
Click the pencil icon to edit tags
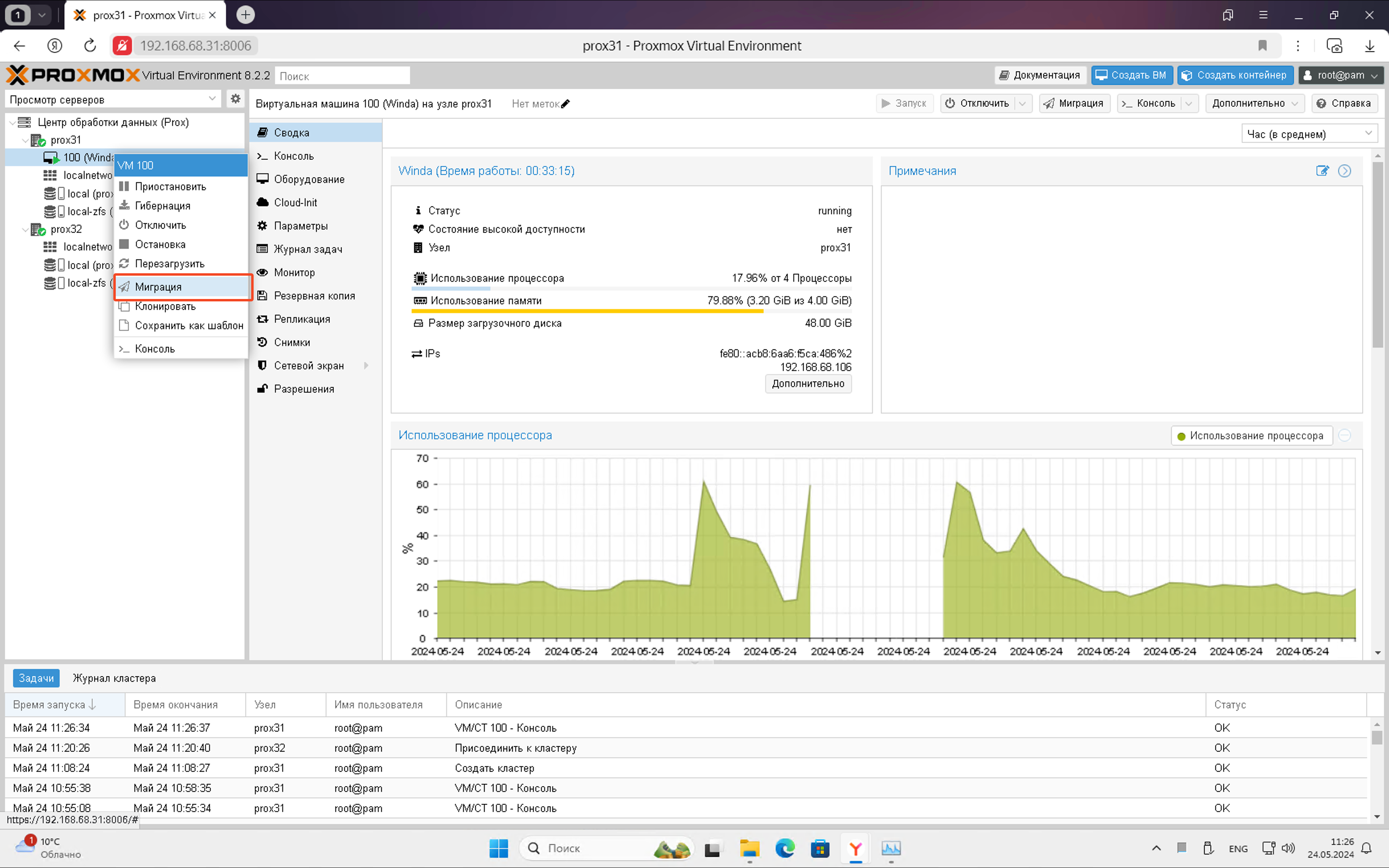click(565, 104)
